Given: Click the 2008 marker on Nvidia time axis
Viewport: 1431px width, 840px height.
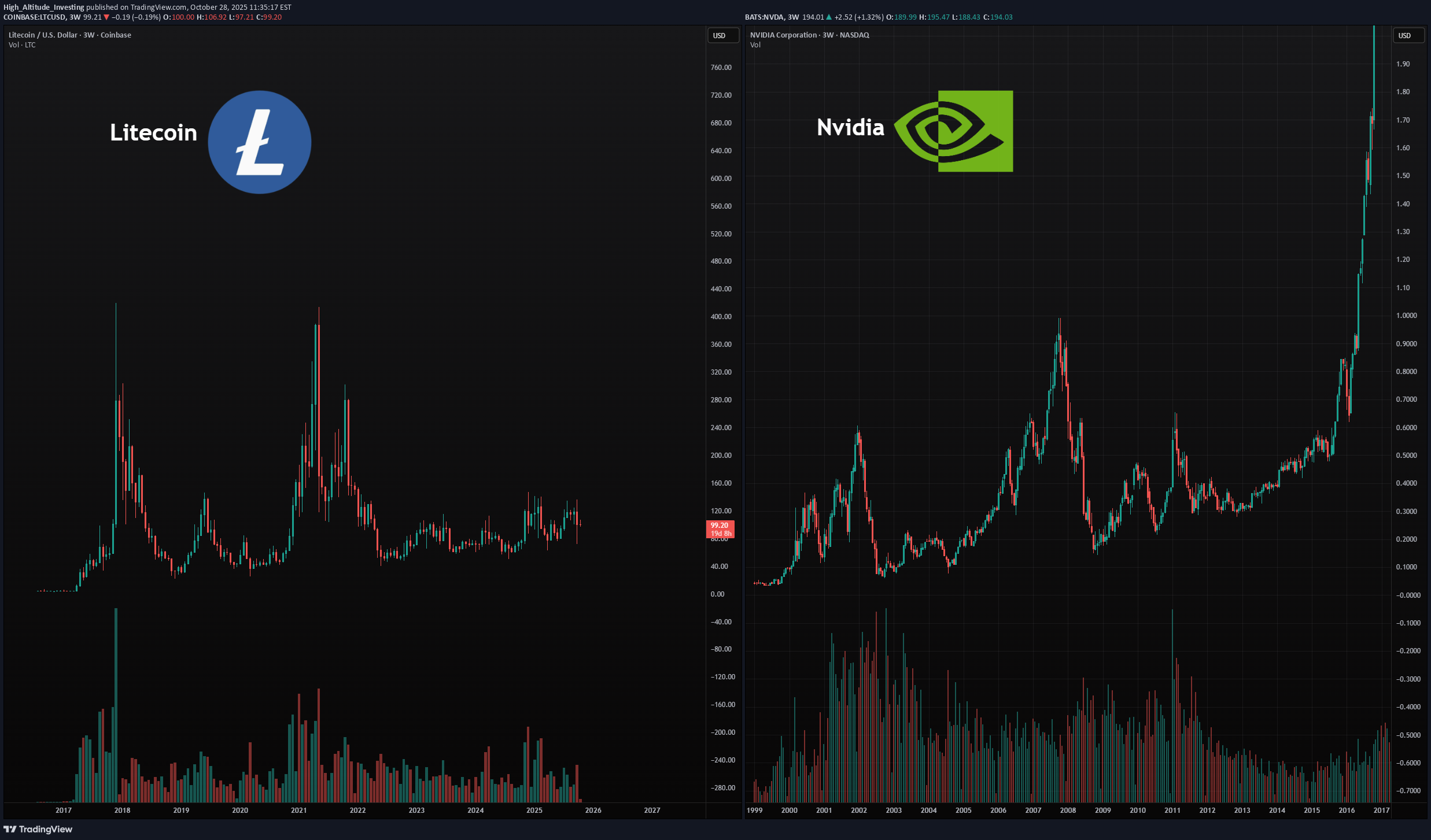Looking at the screenshot, I should [1068, 810].
